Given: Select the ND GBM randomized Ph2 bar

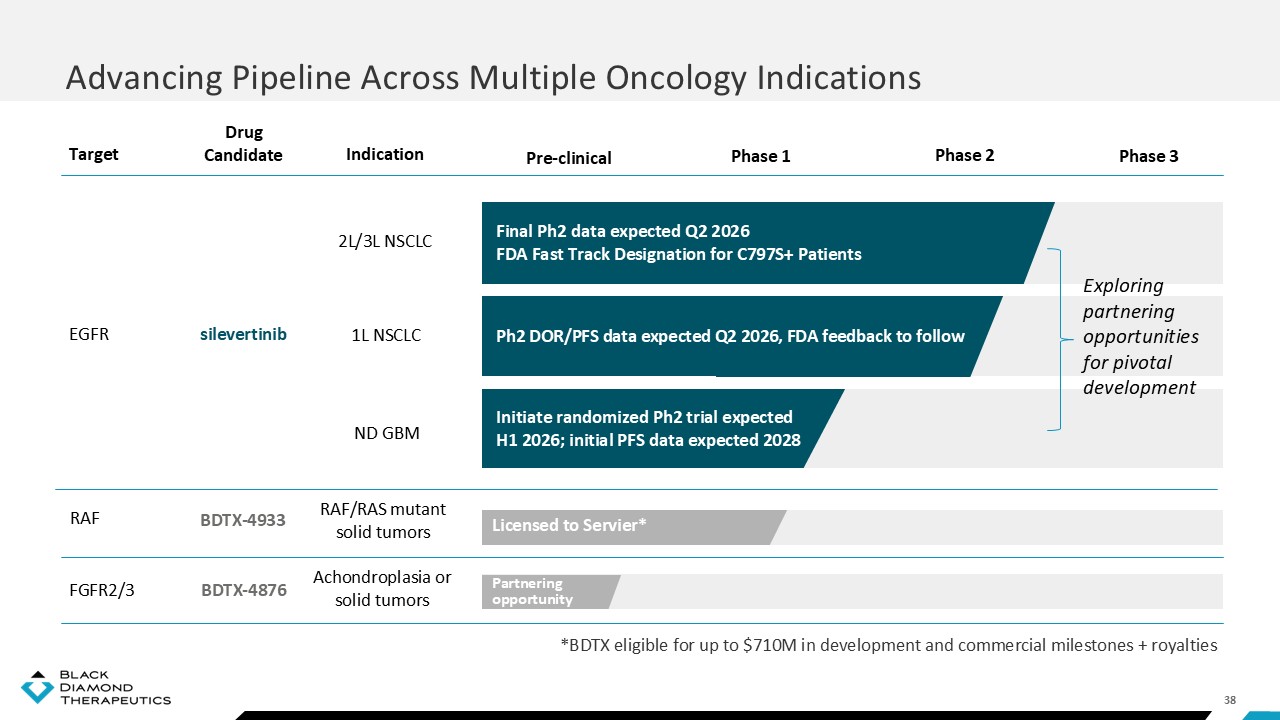Looking at the screenshot, I should coord(650,428).
